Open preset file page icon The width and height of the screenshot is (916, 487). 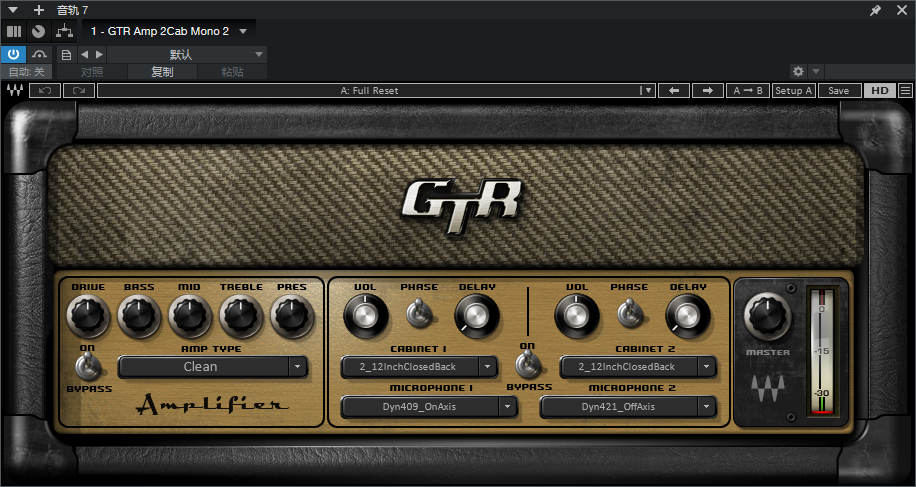pyautogui.click(x=67, y=54)
